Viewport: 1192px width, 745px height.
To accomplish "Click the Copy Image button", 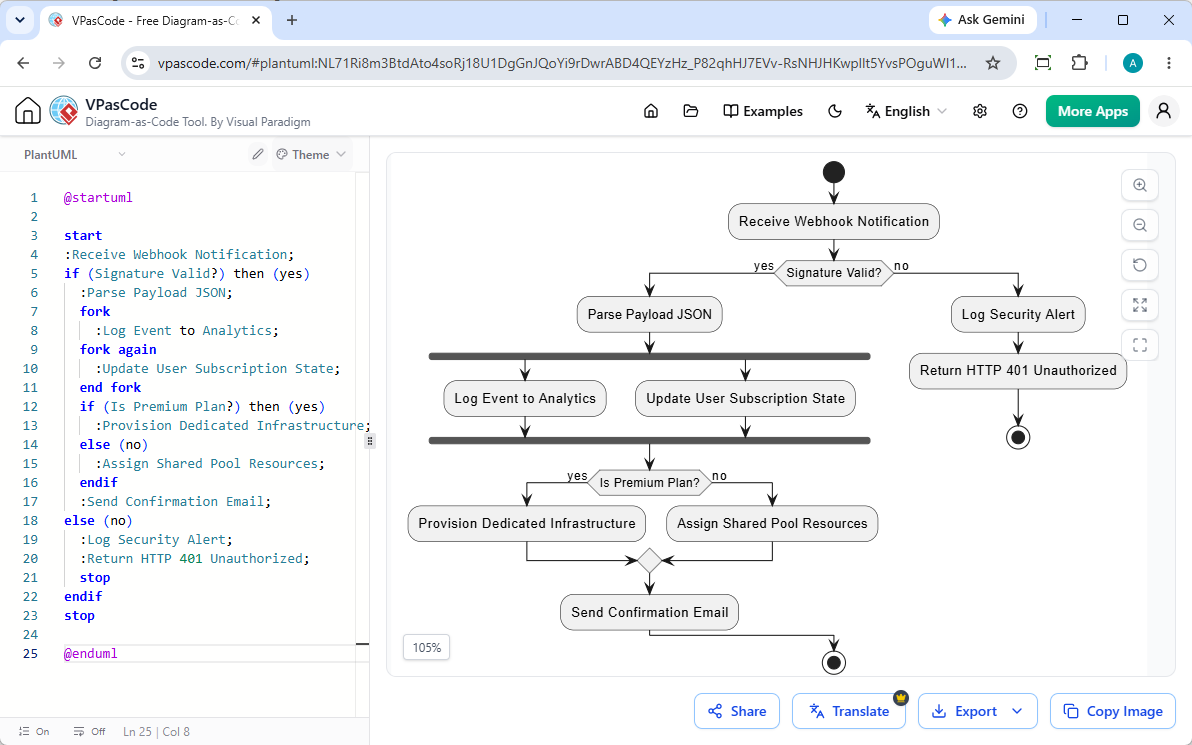I will pos(1114,711).
